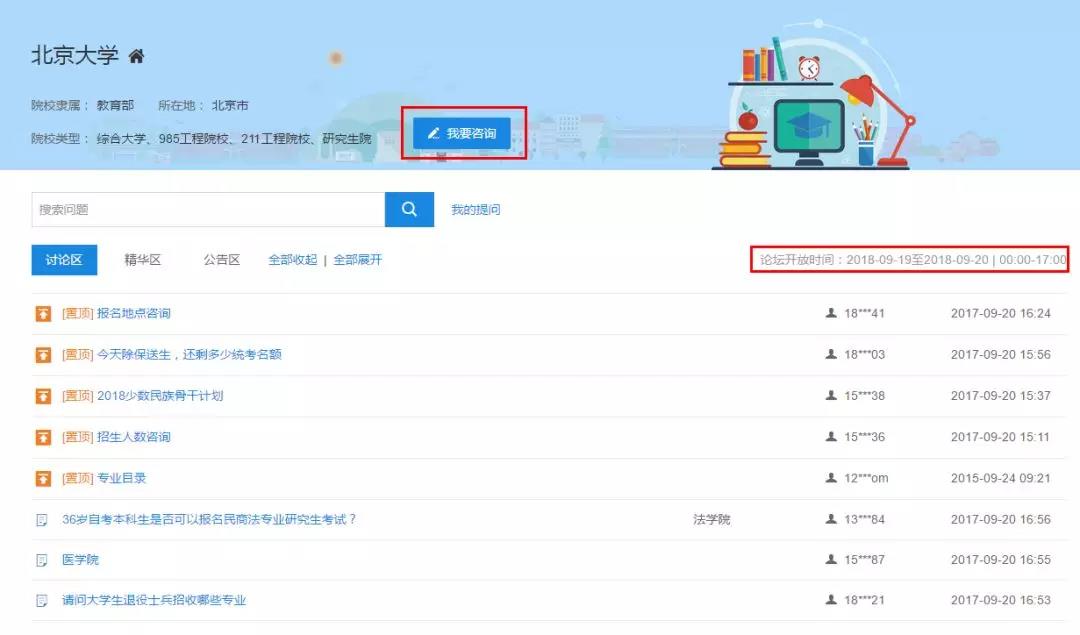
Task: Click the search magnifier icon
Action: [408, 209]
